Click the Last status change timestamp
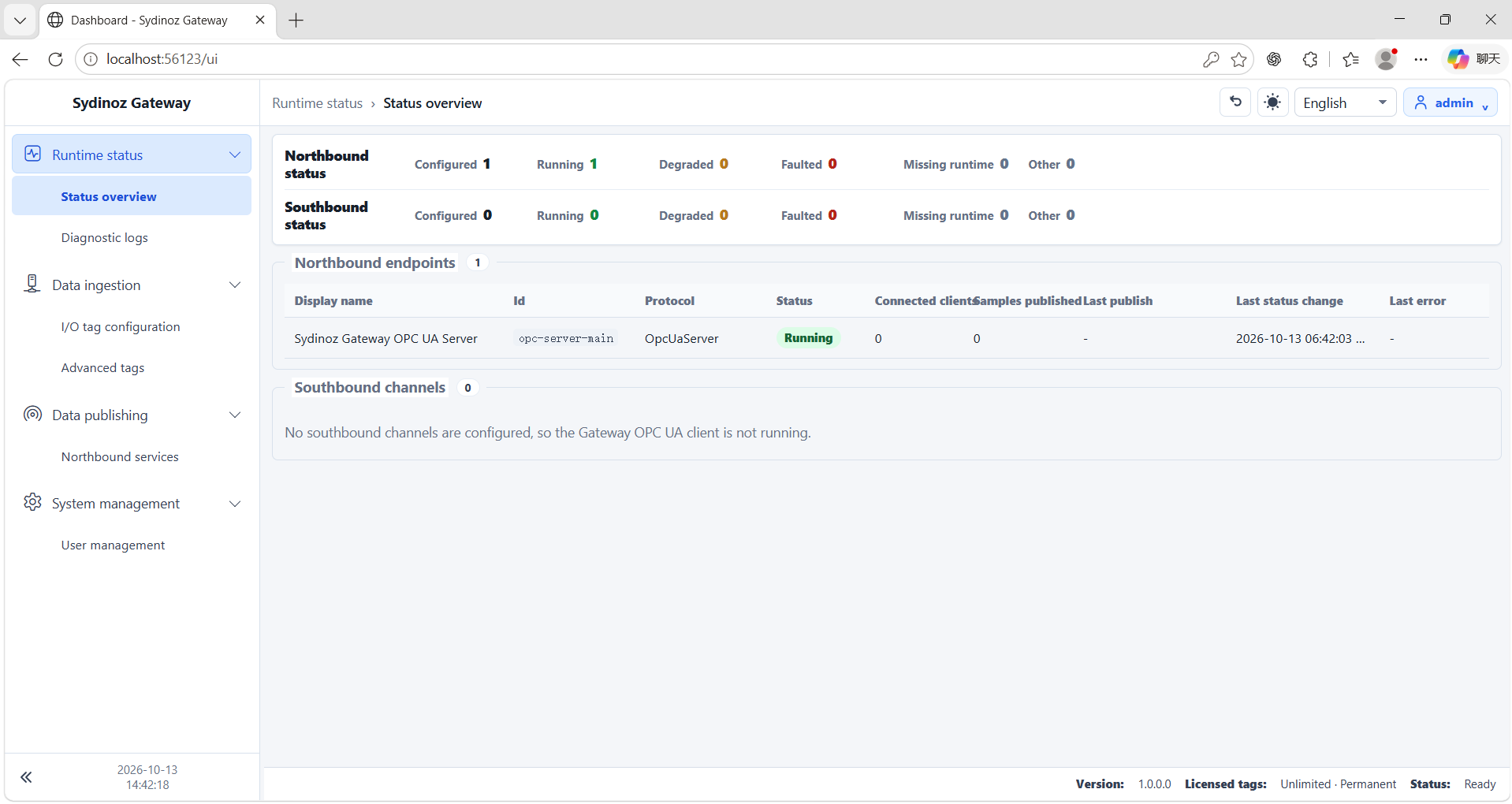The height and width of the screenshot is (804, 1512). [x=1300, y=338]
